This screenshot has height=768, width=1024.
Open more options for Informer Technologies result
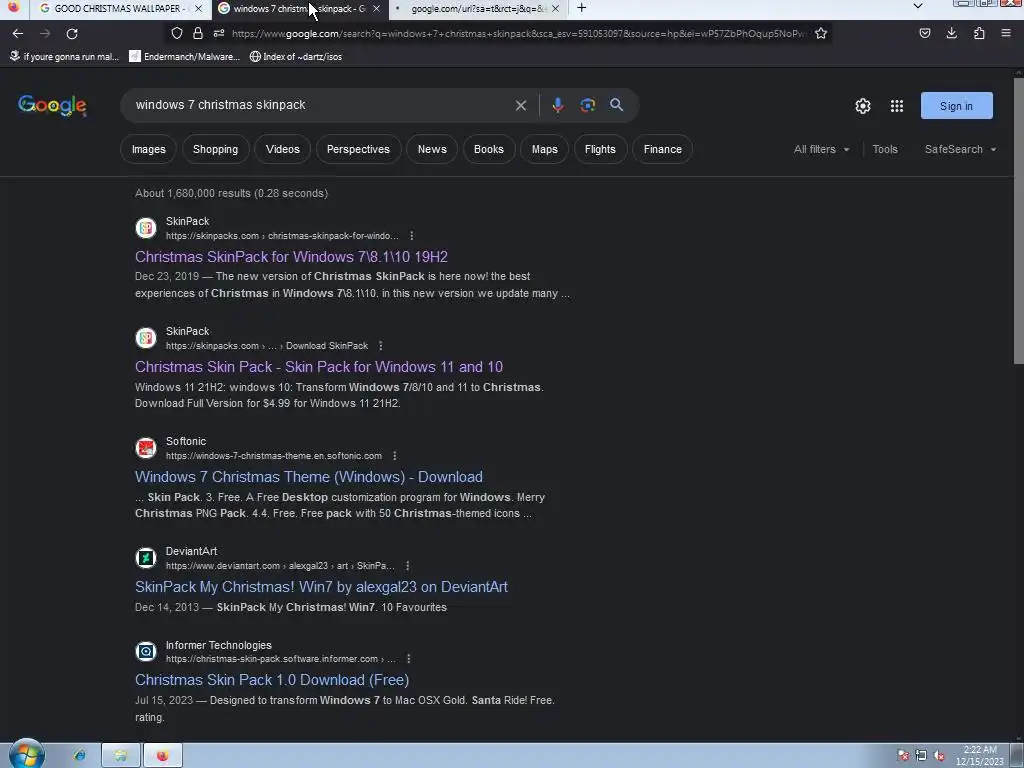[x=409, y=659]
